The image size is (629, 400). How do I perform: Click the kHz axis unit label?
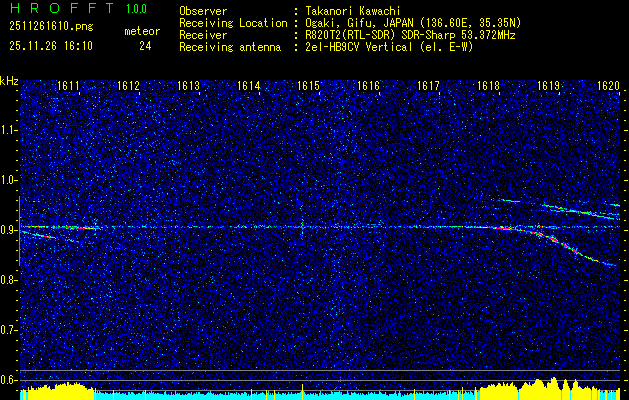coord(9,81)
